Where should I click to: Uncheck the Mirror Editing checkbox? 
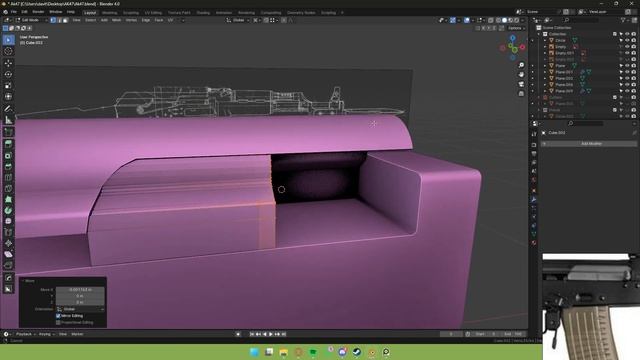[x=58, y=316]
